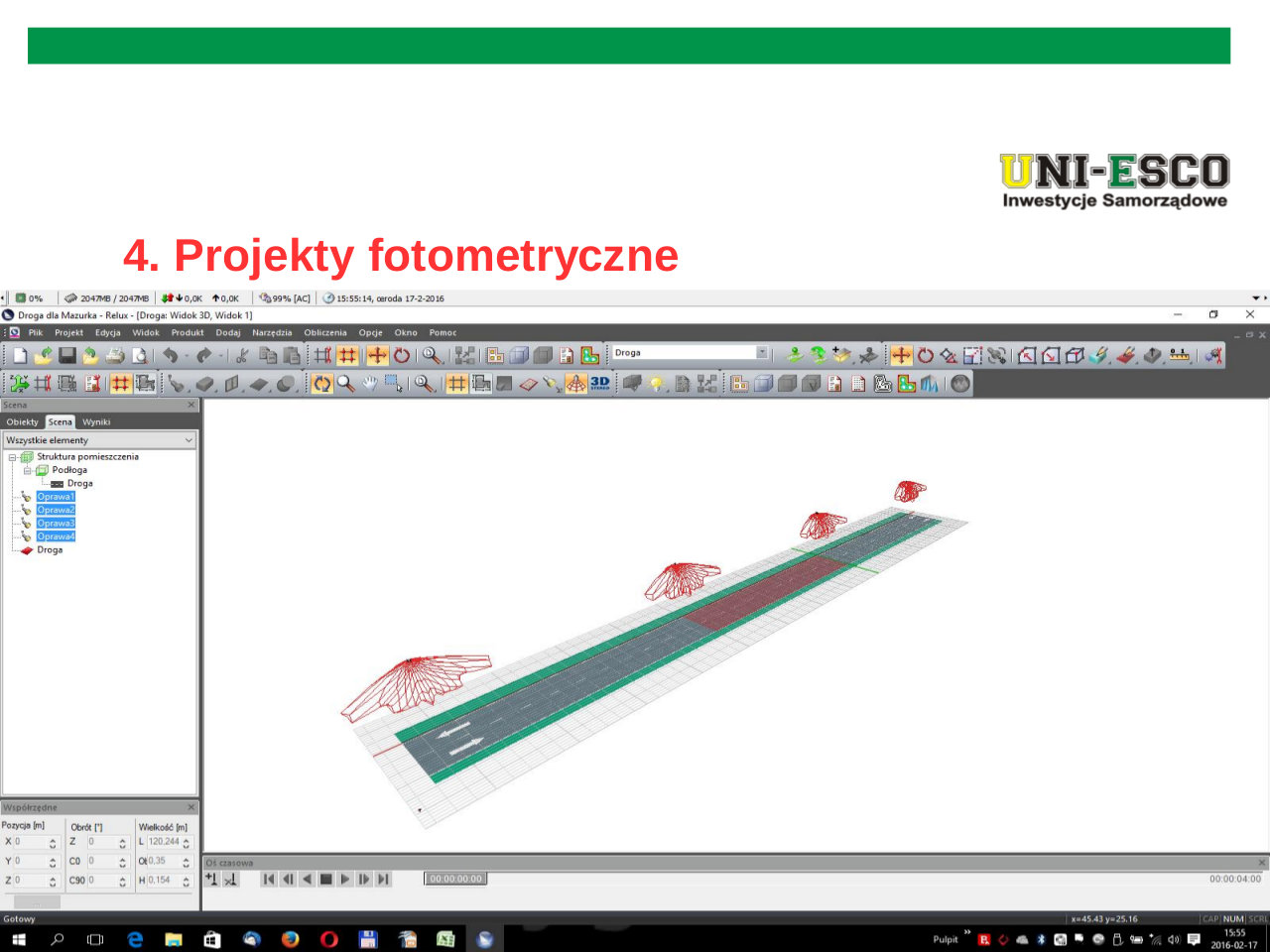Screen dimensions: 1270x952
Task: Toggle the highlighted grid snap button
Action: (x=347, y=355)
